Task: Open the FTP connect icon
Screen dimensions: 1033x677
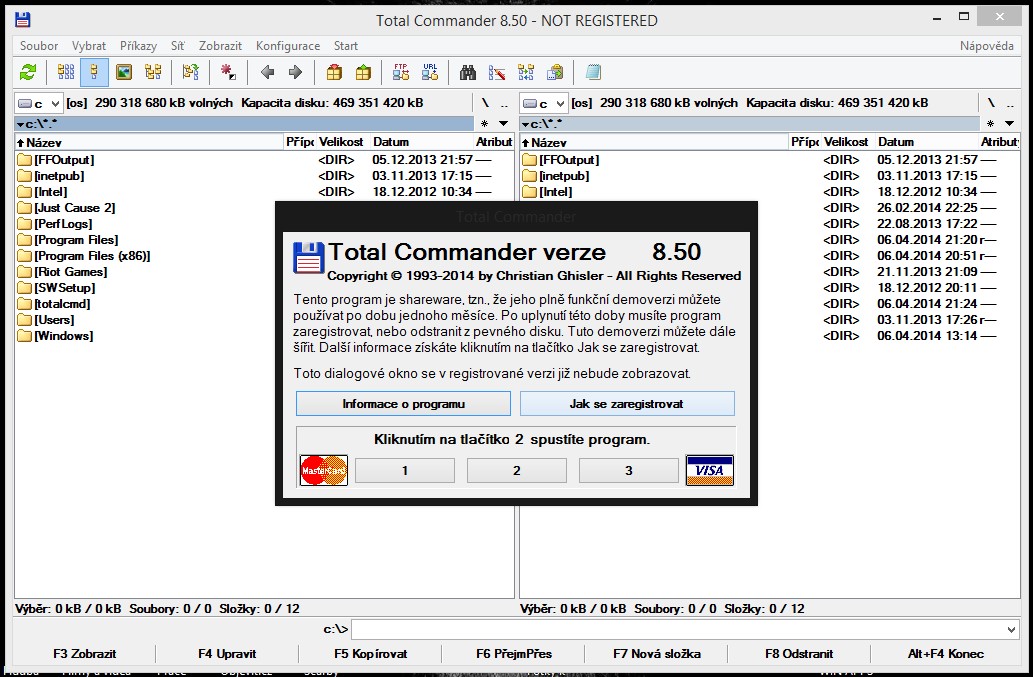Action: [x=401, y=72]
